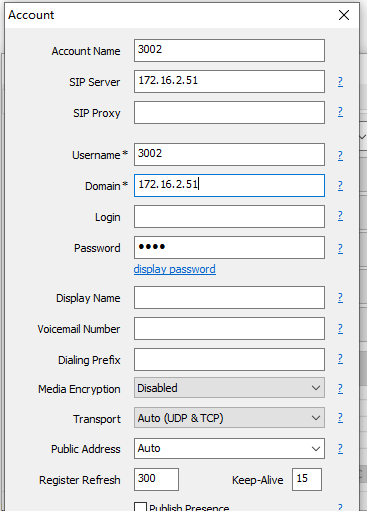Click the Account Name input field
This screenshot has width=367, height=511.
(x=229, y=51)
